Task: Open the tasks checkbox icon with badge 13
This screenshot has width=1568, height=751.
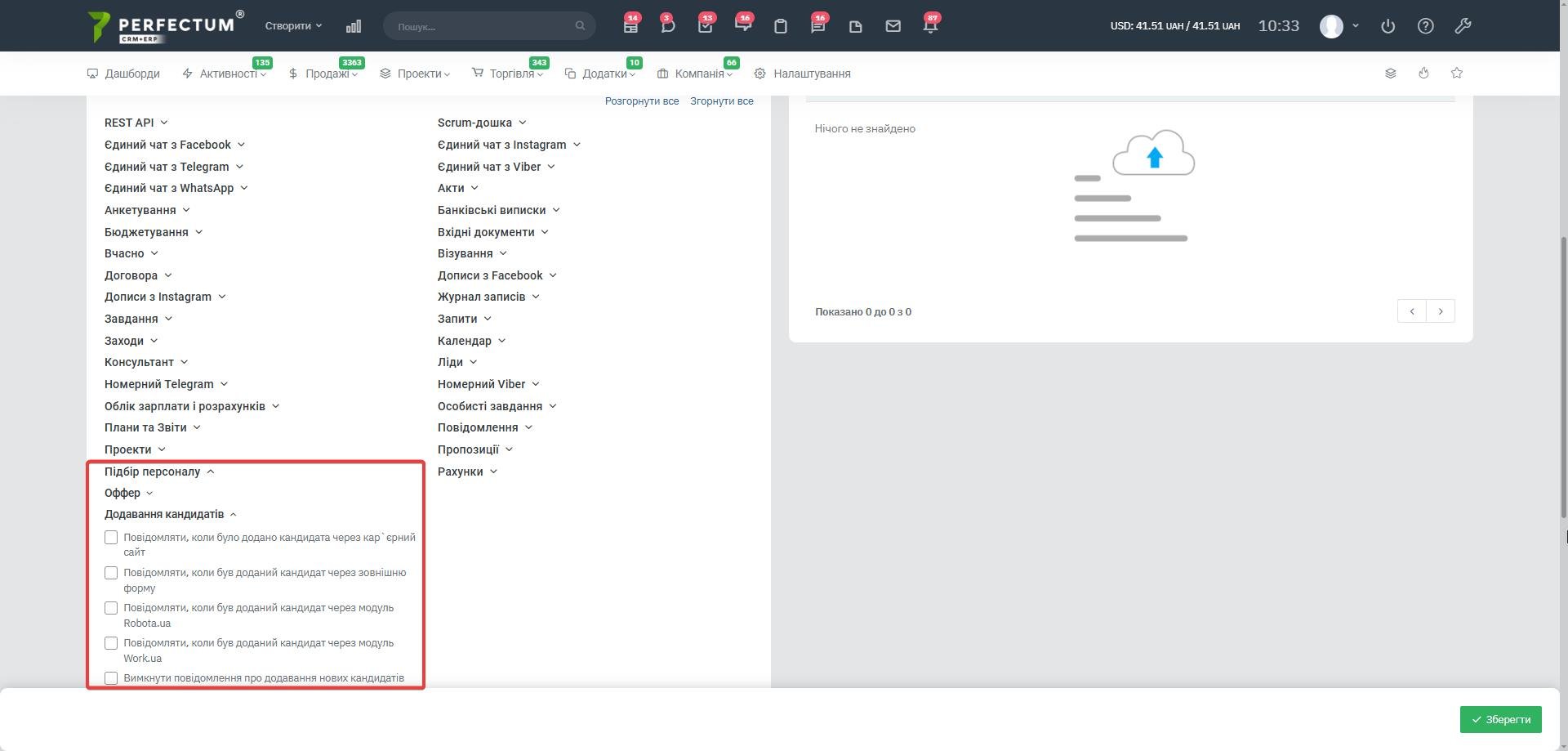Action: point(706,26)
